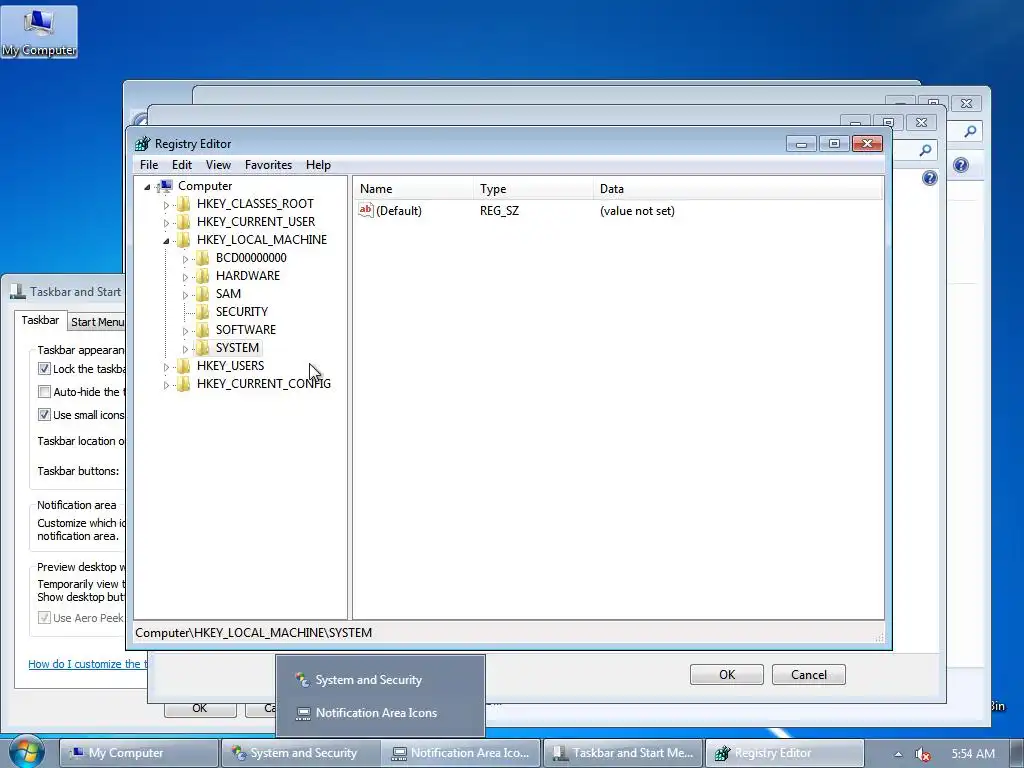This screenshot has height=768, width=1024.
Task: Expand the BCD00000000 subkey
Action: pos(185,259)
